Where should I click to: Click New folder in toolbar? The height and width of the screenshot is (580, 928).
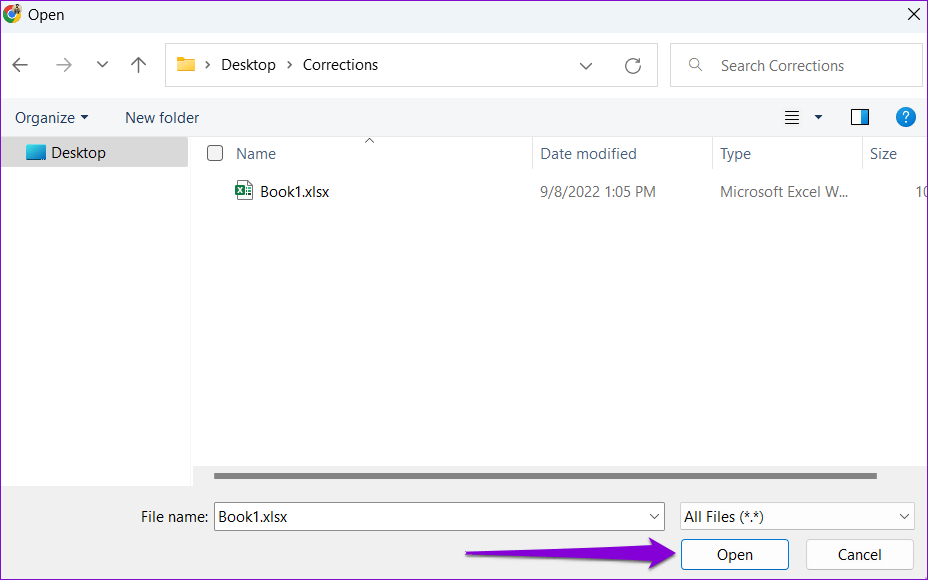coord(162,118)
